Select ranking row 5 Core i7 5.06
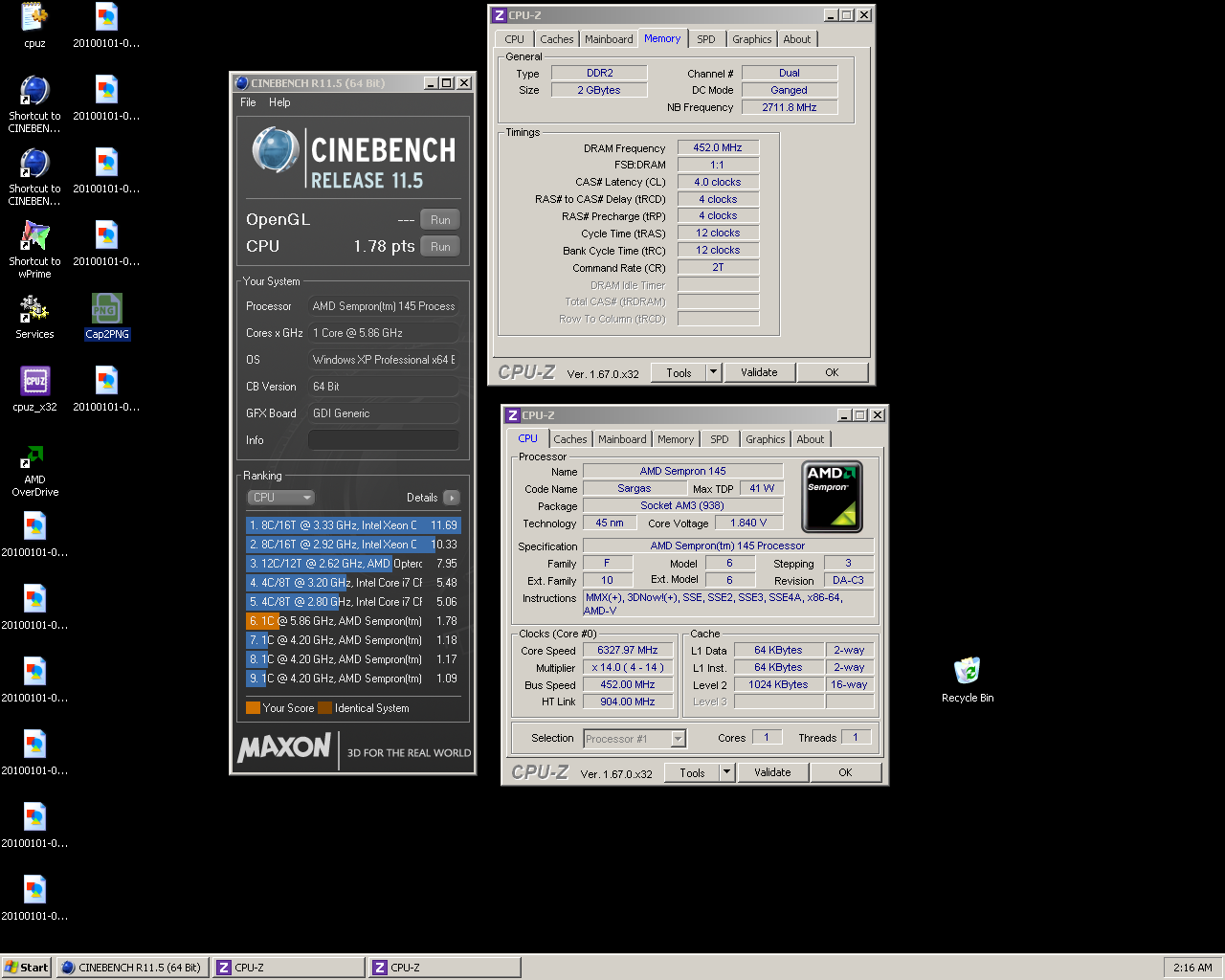1225x980 pixels. [x=353, y=602]
